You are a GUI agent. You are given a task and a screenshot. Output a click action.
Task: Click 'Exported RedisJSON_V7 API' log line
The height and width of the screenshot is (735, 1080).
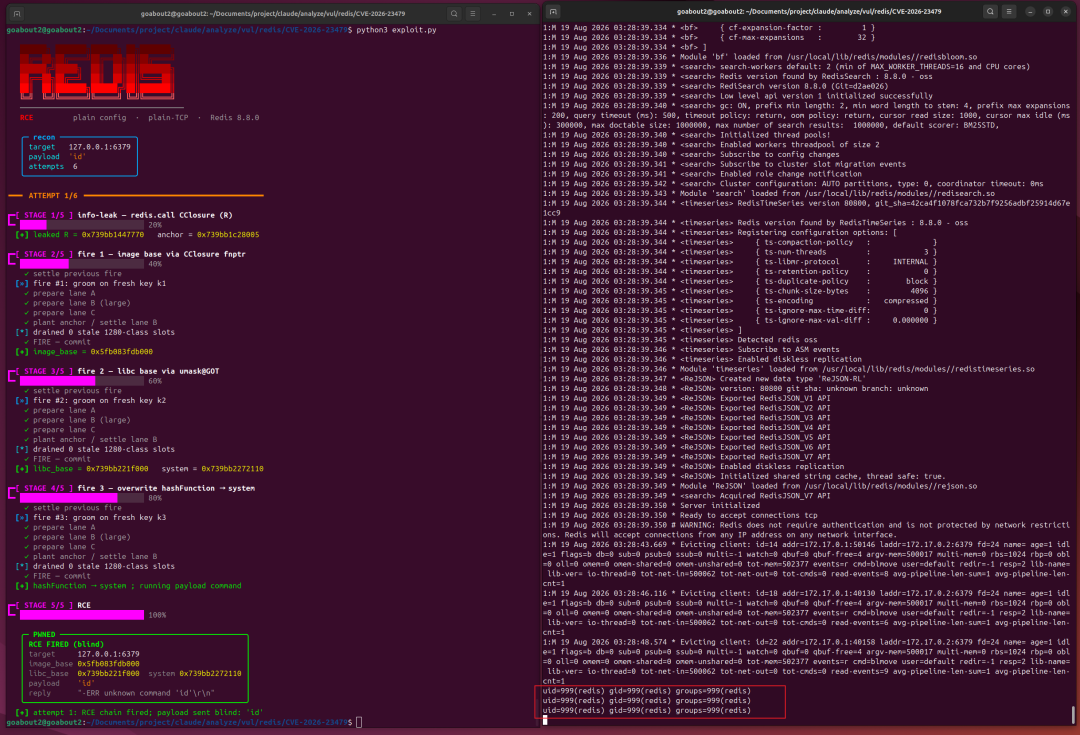pyautogui.click(x=686, y=457)
